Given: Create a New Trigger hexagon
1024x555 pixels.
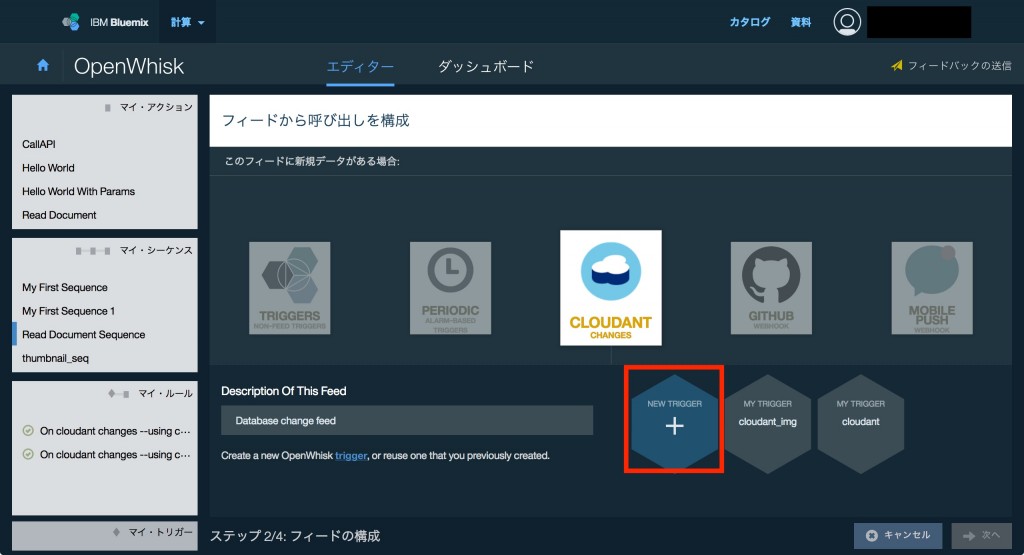Looking at the screenshot, I should [675, 422].
